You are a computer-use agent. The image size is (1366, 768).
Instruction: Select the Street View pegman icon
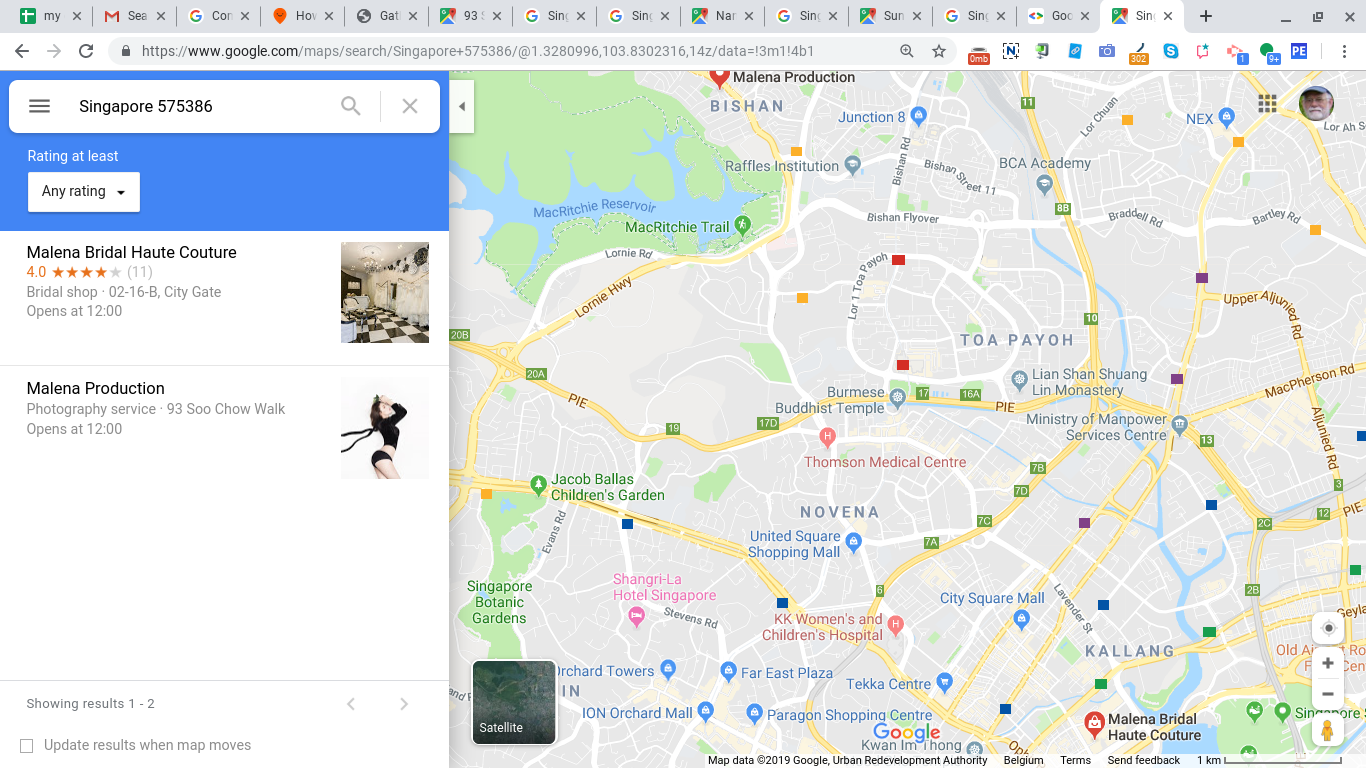click(1328, 731)
